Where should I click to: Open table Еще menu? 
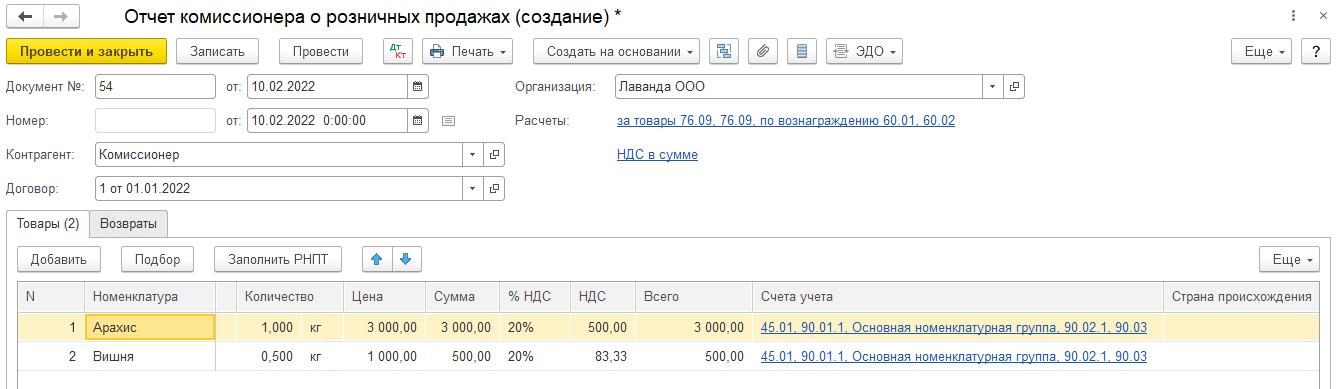pyautogui.click(x=1289, y=259)
